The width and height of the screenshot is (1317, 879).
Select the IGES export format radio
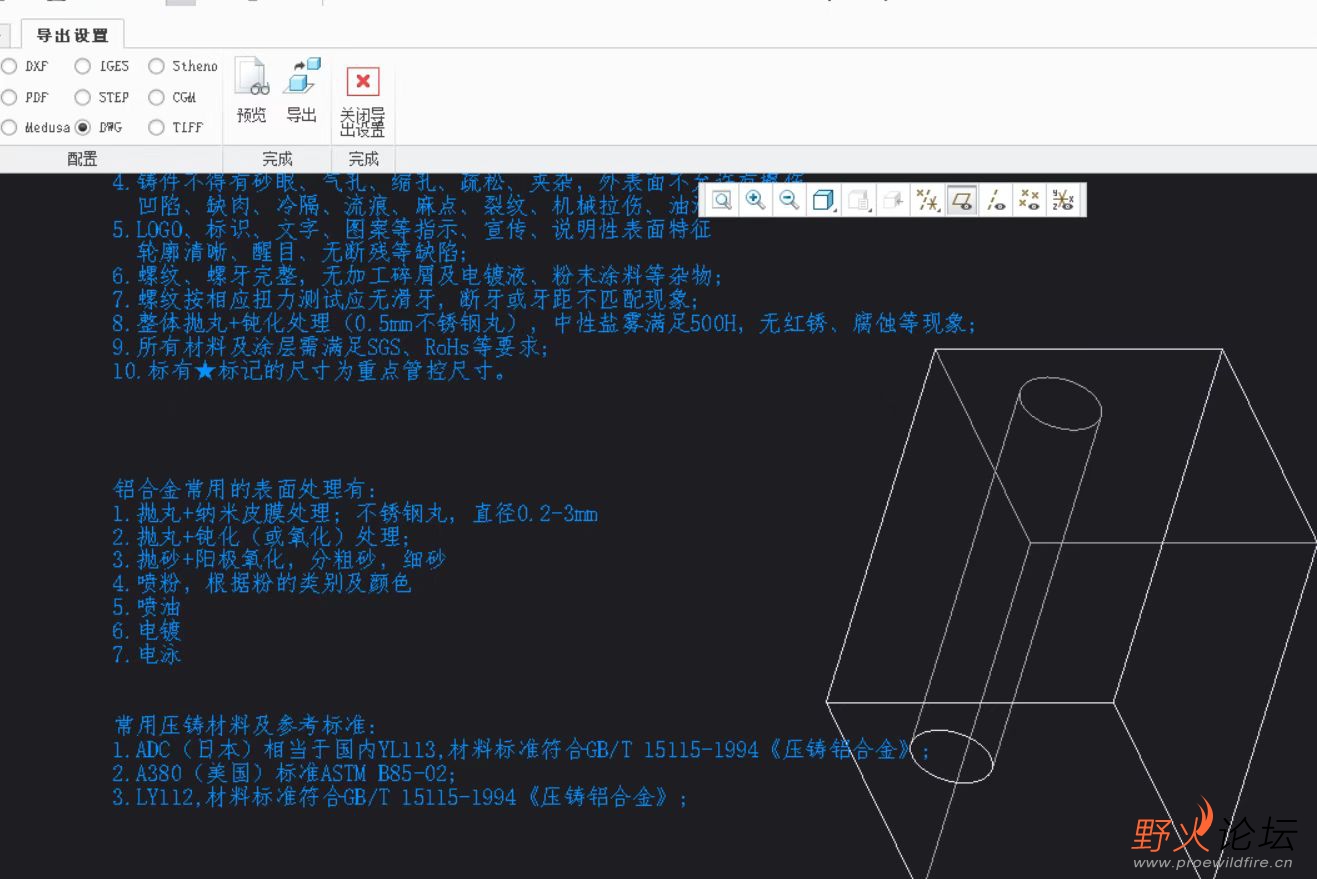click(x=83, y=66)
